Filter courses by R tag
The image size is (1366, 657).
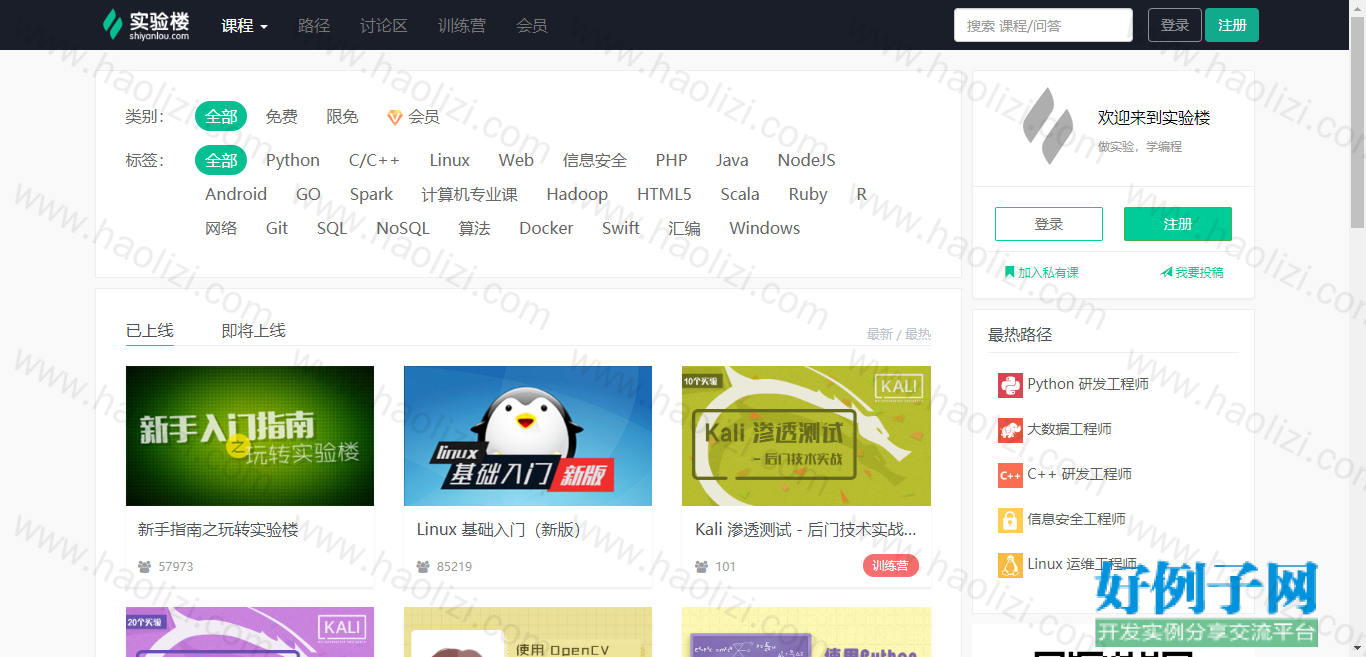(x=862, y=194)
